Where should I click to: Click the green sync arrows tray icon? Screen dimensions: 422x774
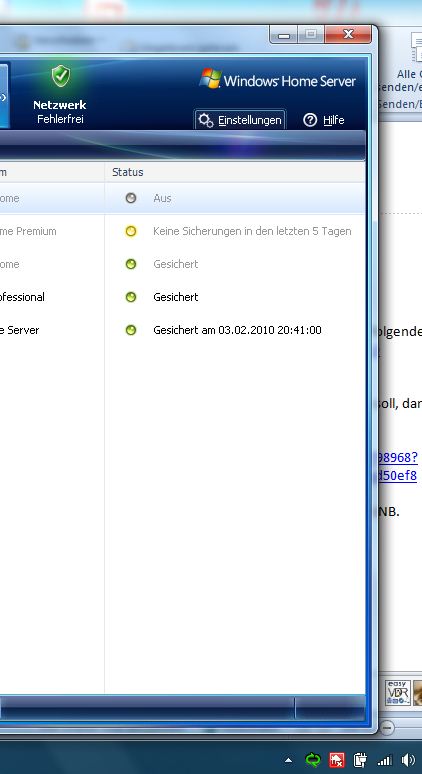(313, 760)
